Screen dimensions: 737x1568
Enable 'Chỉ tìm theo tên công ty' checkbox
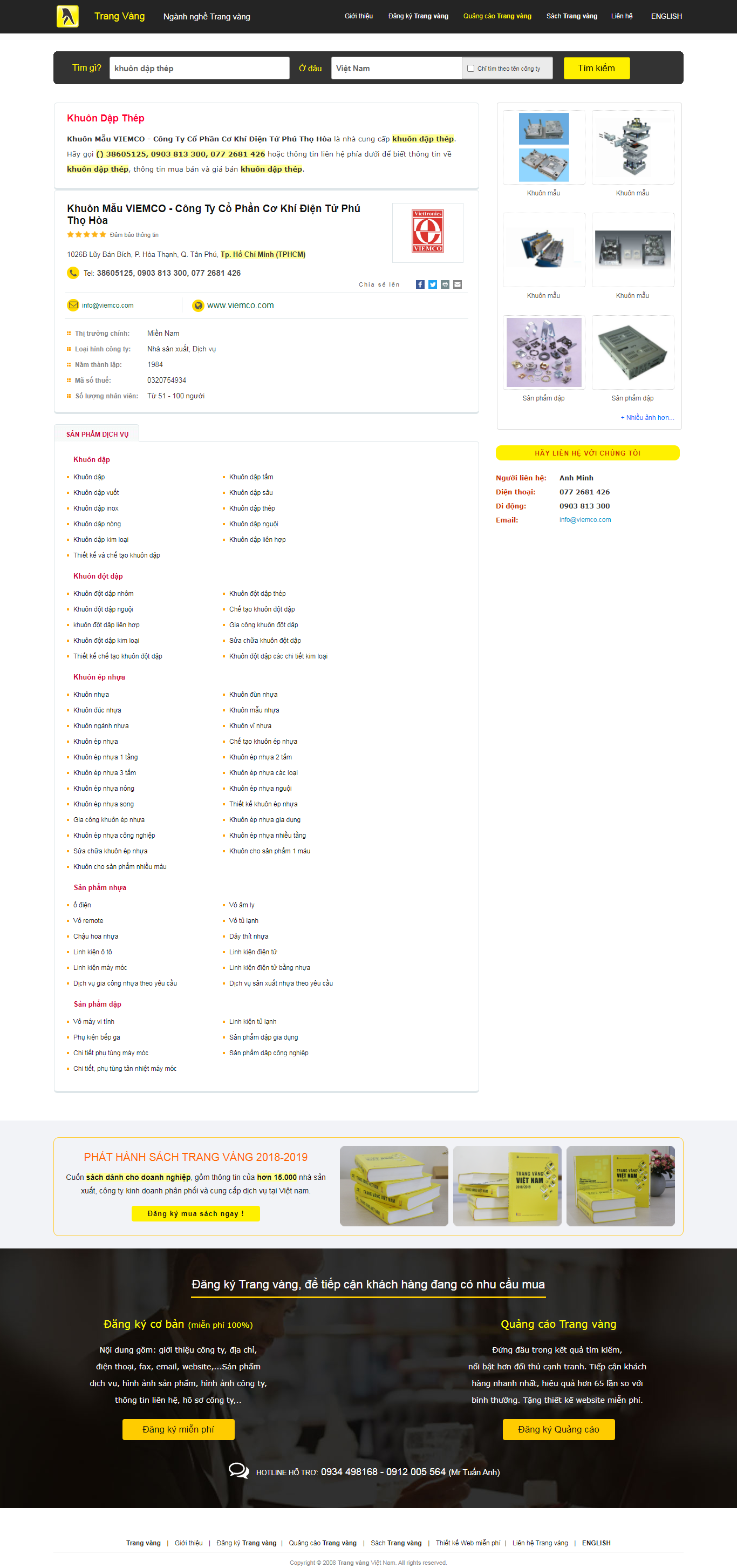click(x=470, y=68)
